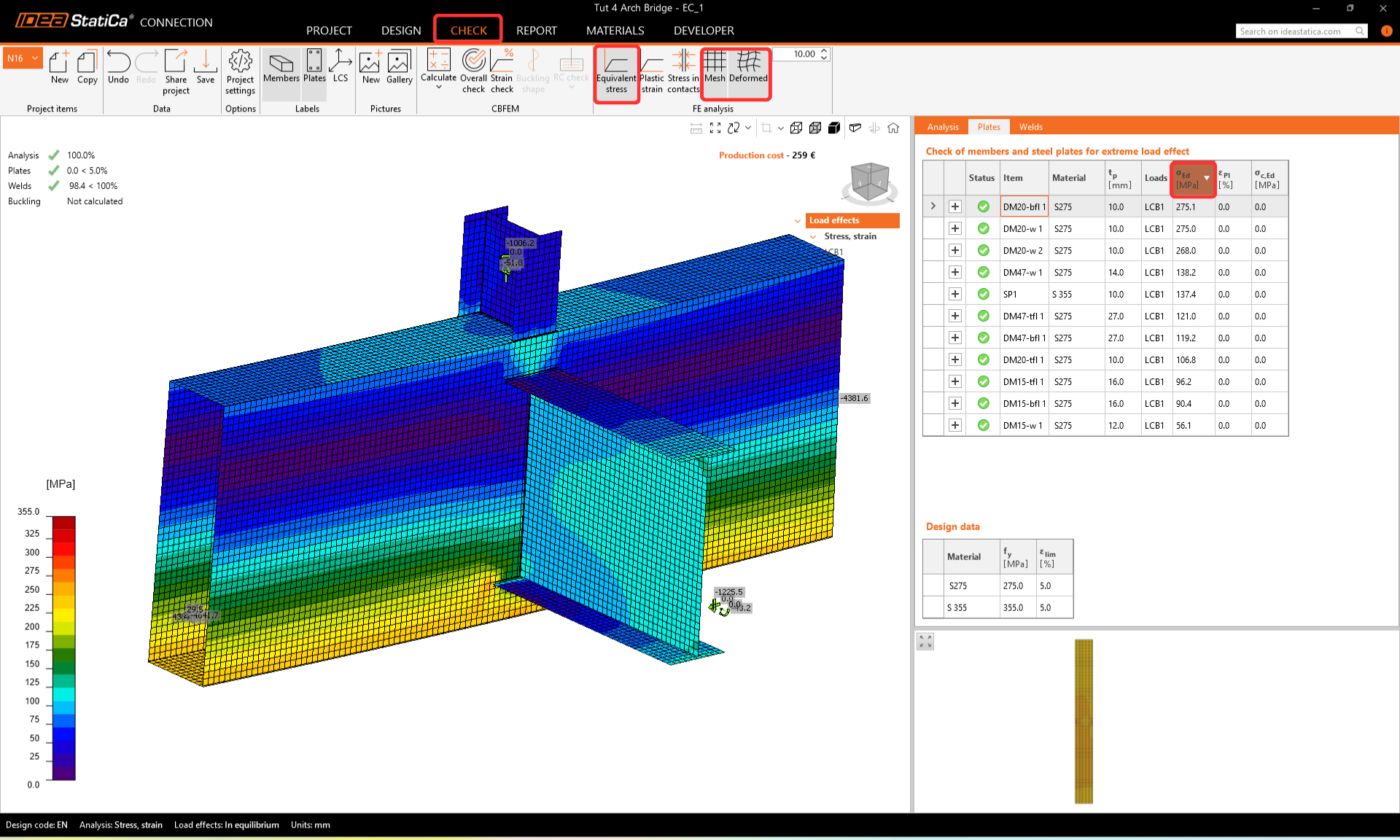Switch to the Analysis results tab
The height and width of the screenshot is (840, 1400).
click(943, 127)
